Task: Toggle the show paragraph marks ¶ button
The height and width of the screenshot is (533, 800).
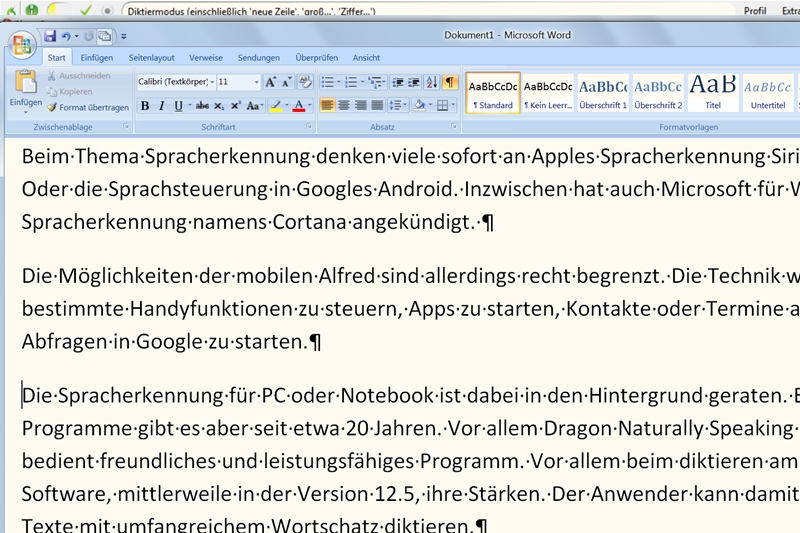Action: coord(449,82)
